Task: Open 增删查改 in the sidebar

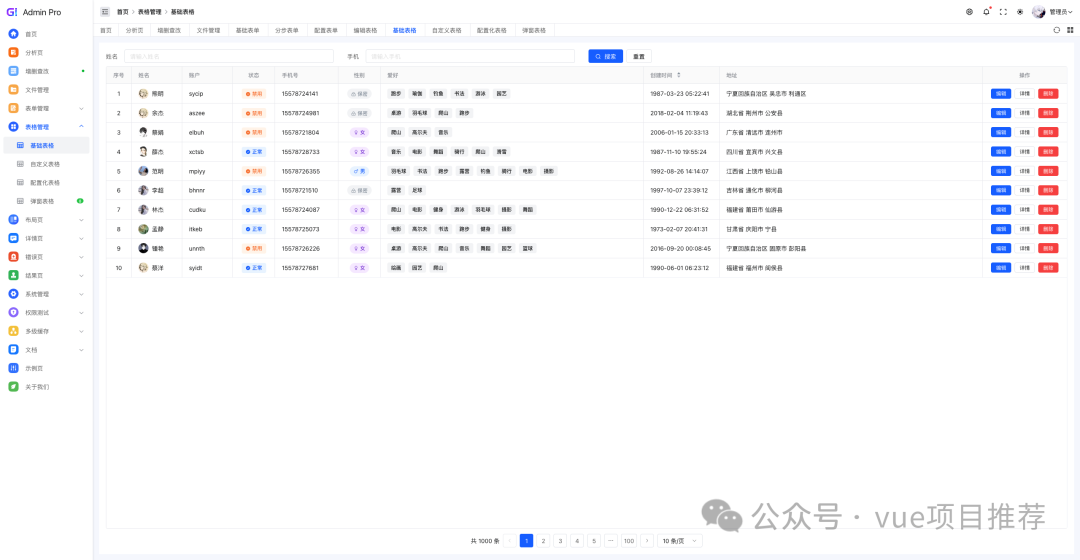Action: tap(37, 71)
